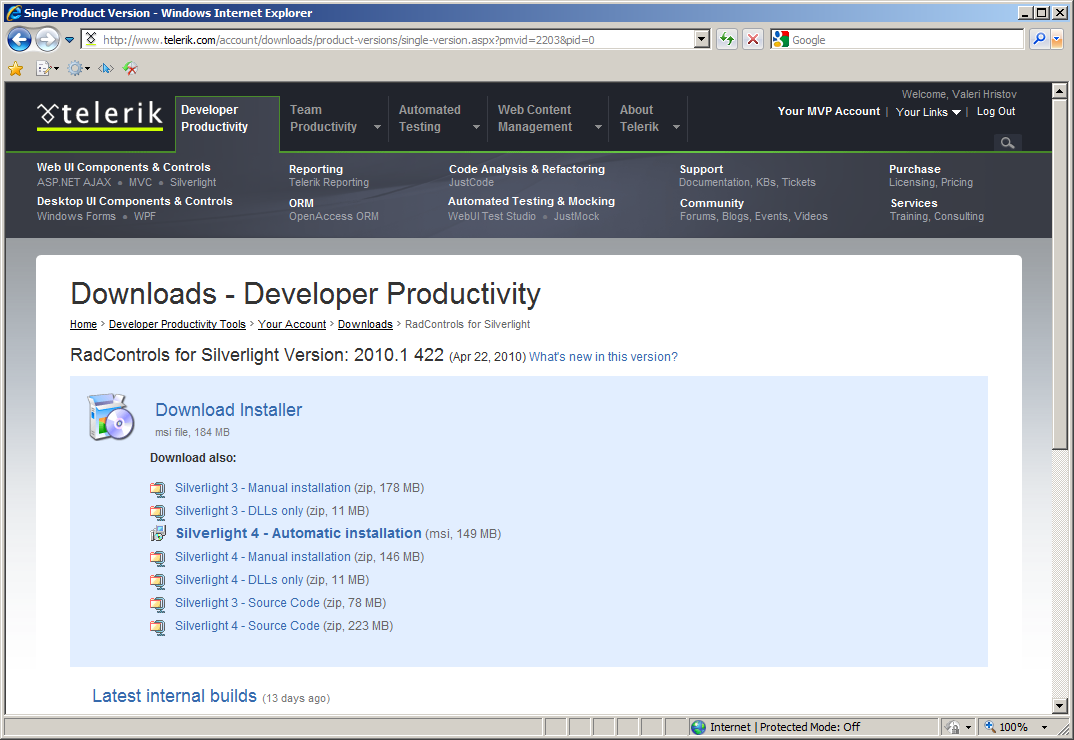
Task: Click the Log Out link
Action: coord(996,111)
